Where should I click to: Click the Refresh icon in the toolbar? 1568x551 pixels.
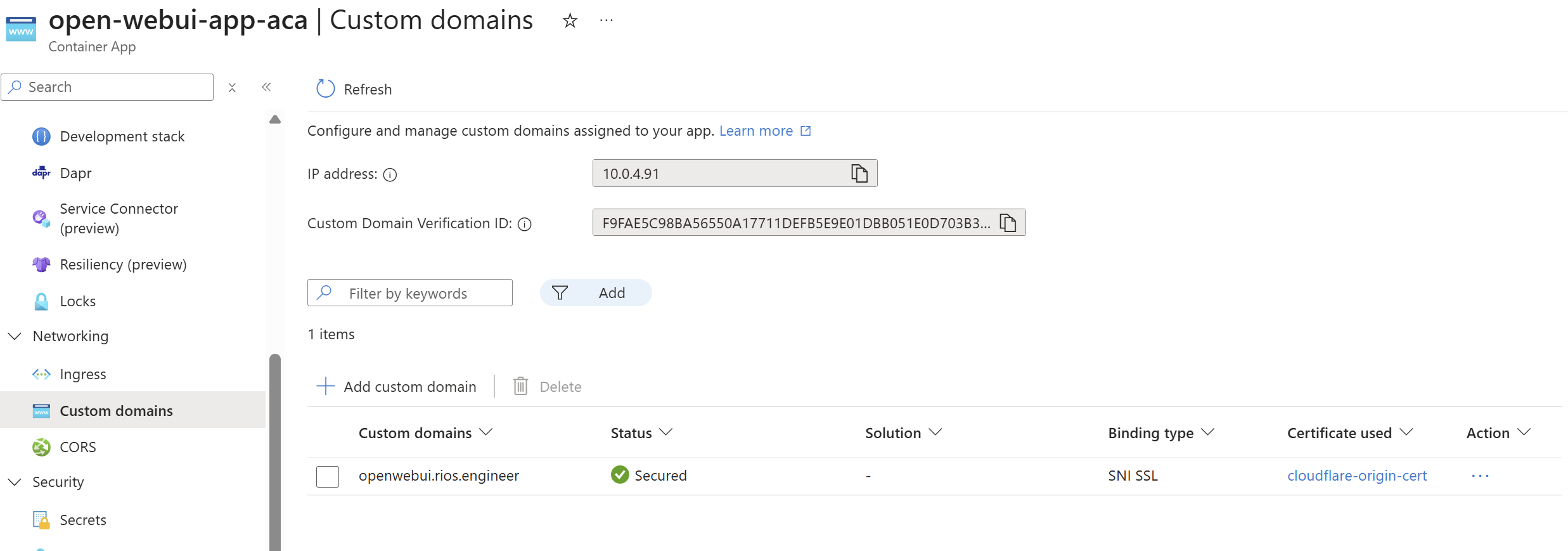coord(325,89)
